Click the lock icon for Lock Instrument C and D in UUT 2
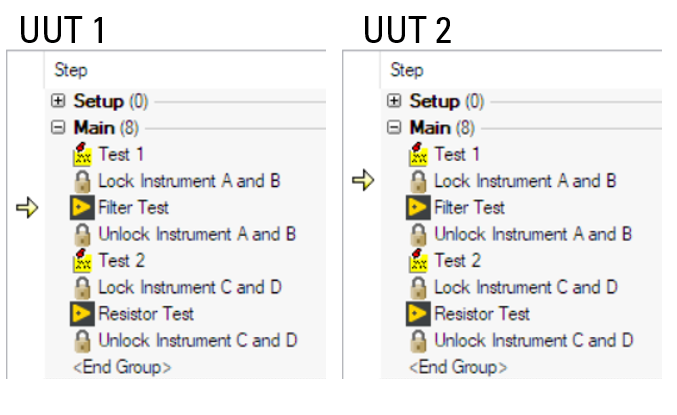 pyautogui.click(x=418, y=288)
